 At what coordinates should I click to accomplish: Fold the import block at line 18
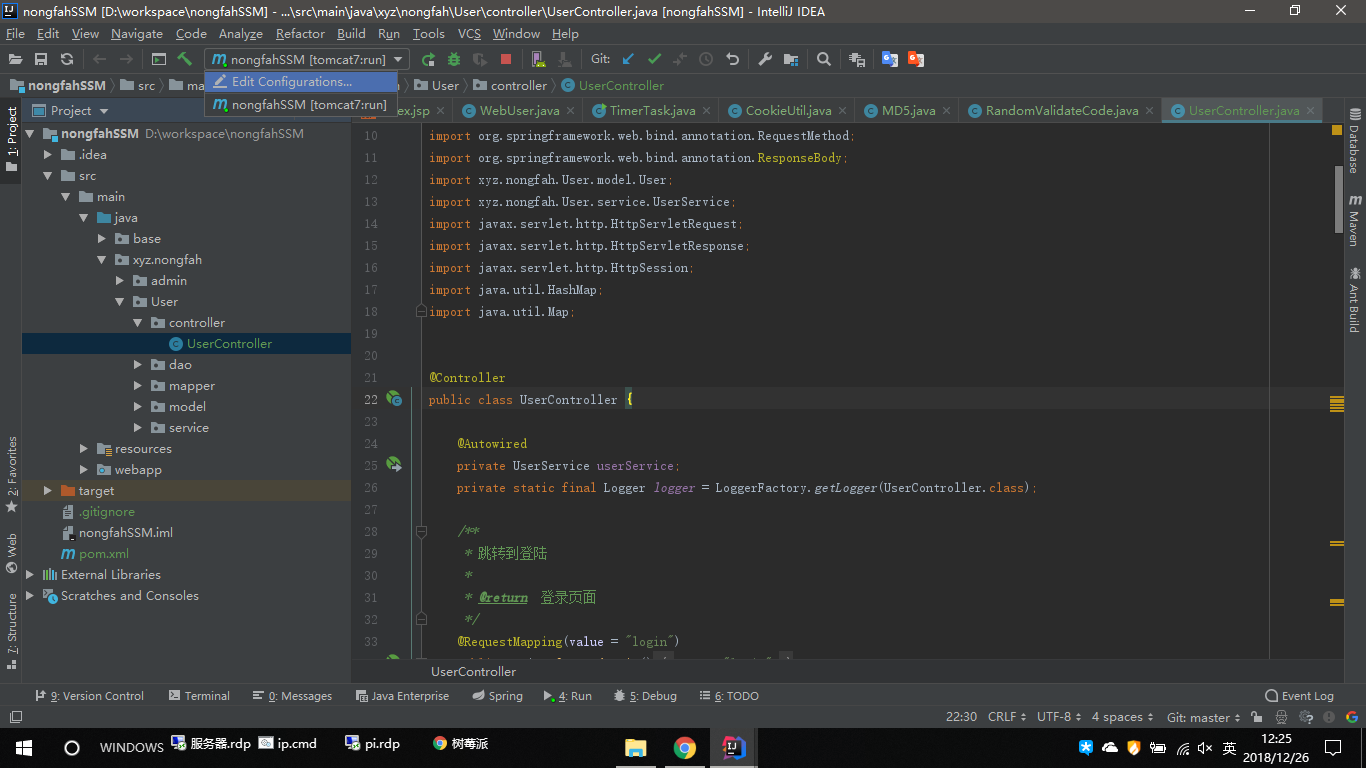click(x=421, y=311)
